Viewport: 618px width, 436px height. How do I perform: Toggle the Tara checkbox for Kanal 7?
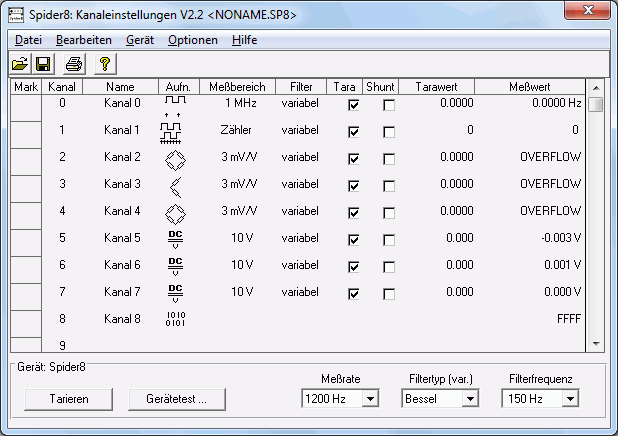click(x=353, y=293)
